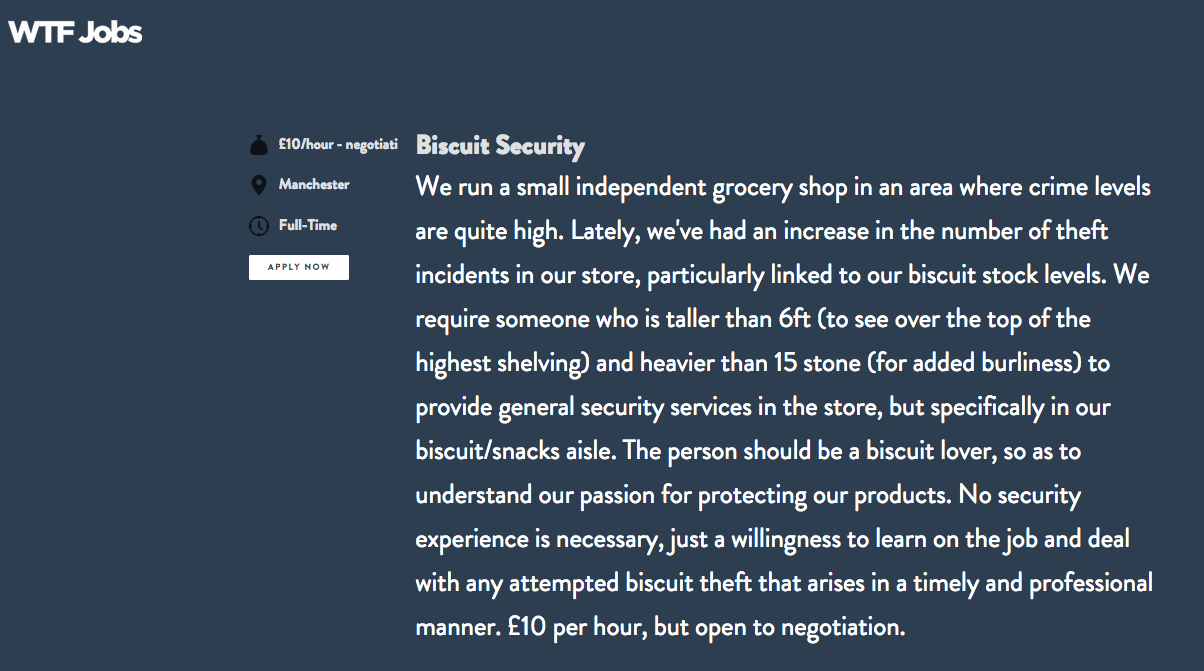The width and height of the screenshot is (1204, 671).
Task: Click the line 'experience is necessary, just a willingness'
Action: (x=773, y=539)
